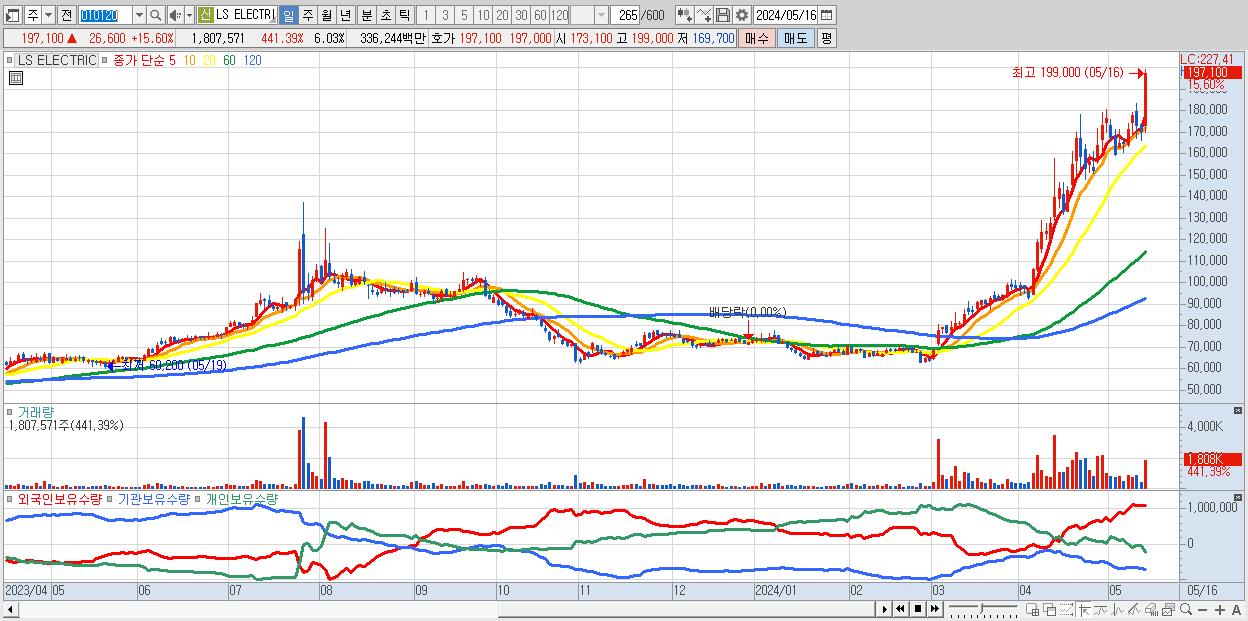Click the 평 button
The image size is (1248, 621).
(x=826, y=38)
